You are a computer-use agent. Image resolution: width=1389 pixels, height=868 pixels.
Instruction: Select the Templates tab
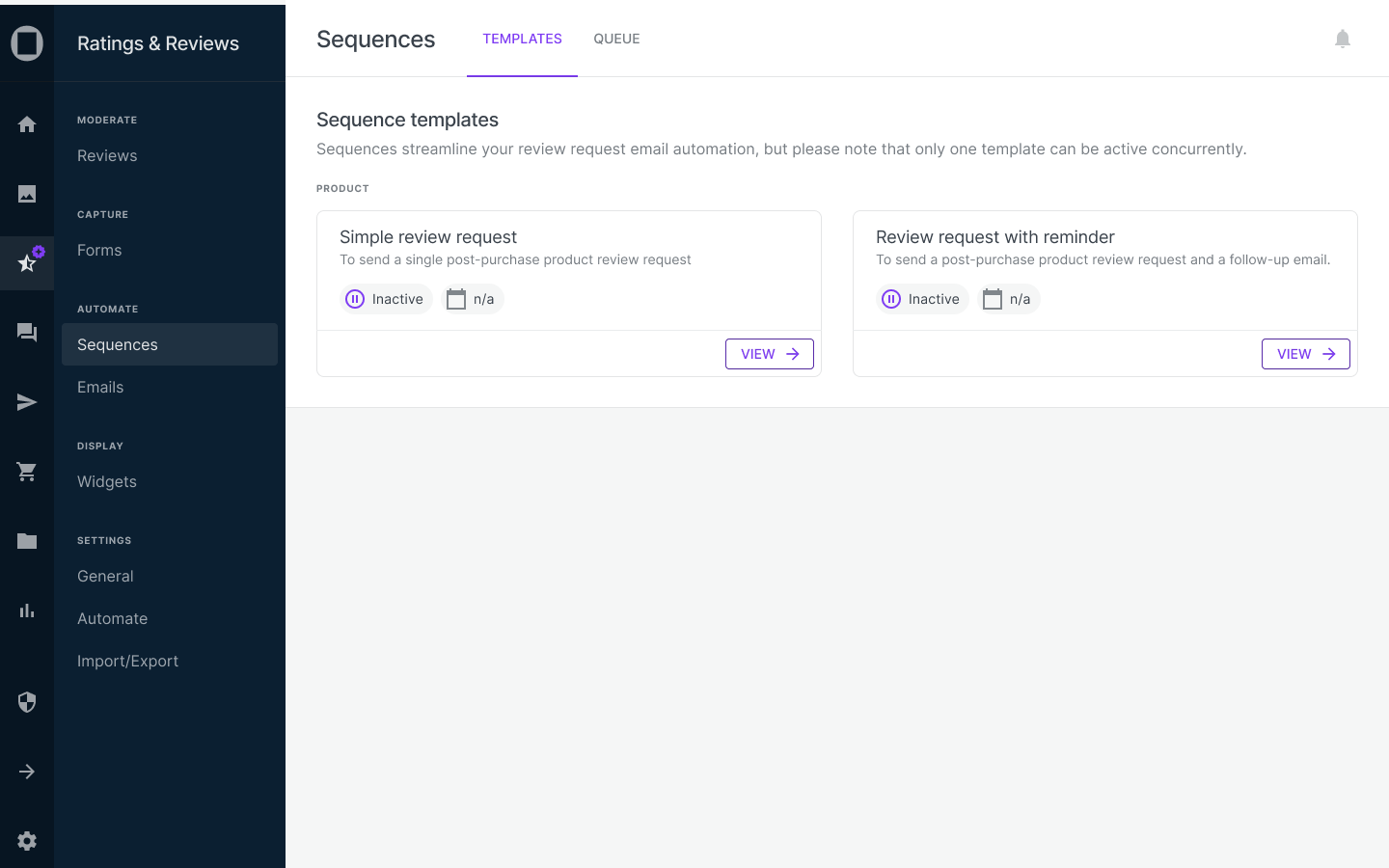pos(522,39)
